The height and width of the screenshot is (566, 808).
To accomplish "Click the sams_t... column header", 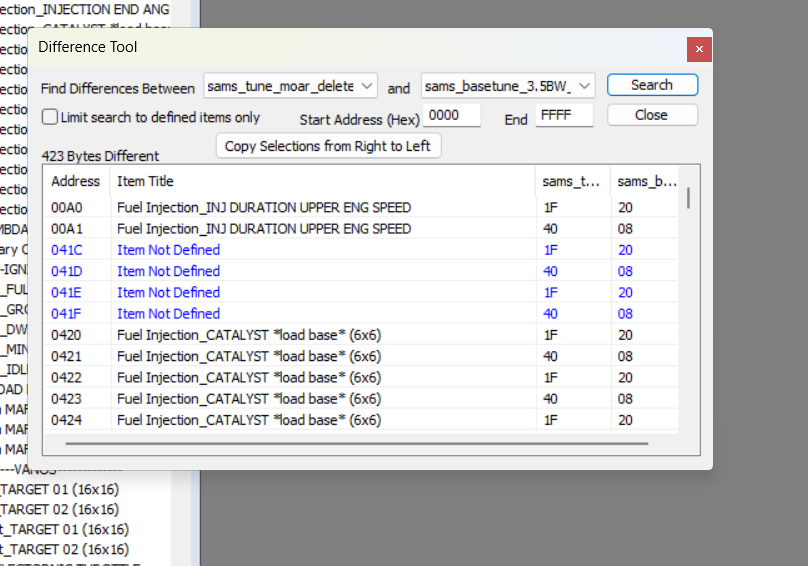I will coord(571,181).
